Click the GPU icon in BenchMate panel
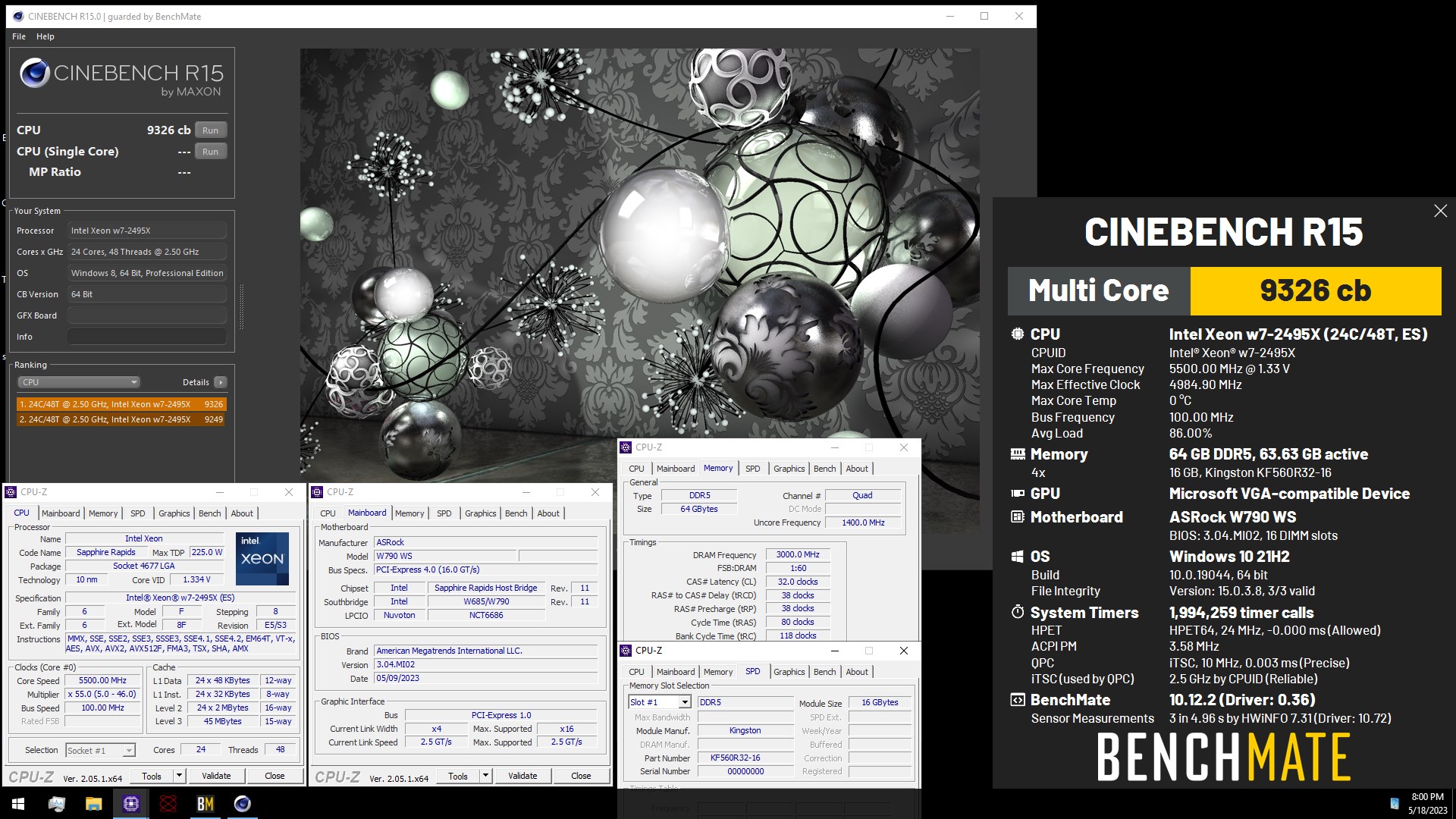 click(x=1018, y=493)
